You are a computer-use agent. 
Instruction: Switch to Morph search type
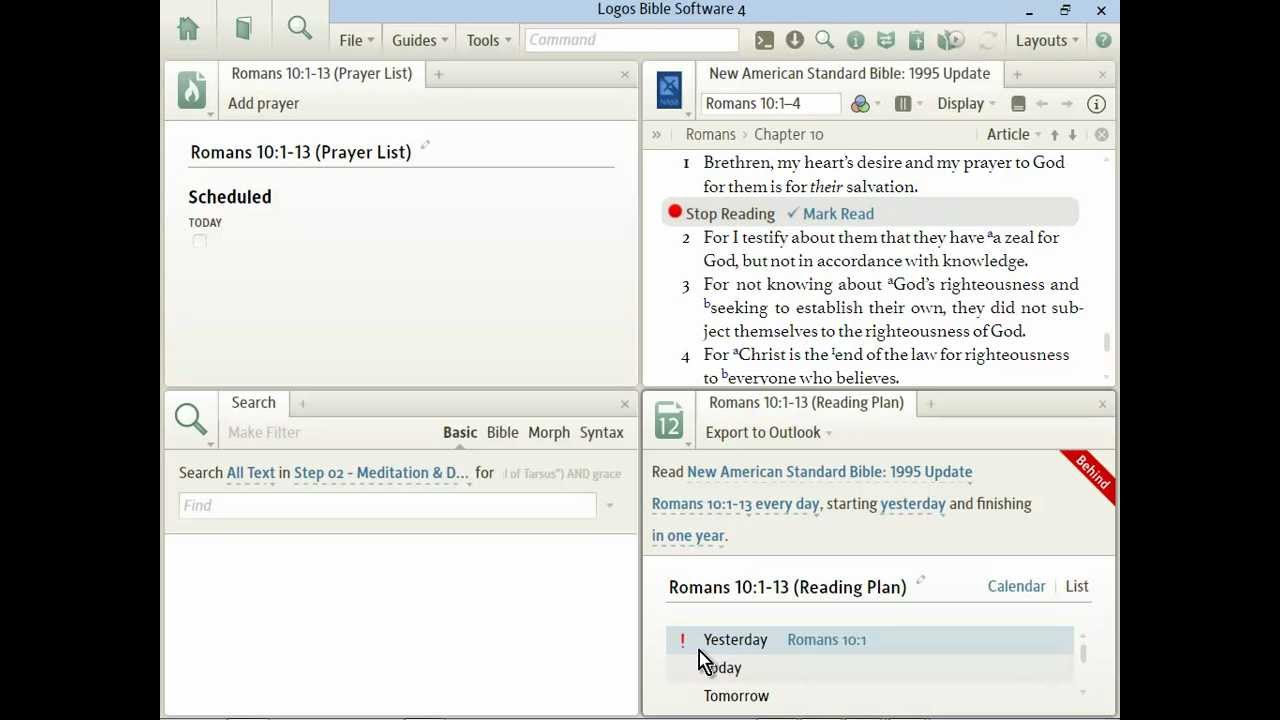[549, 432]
